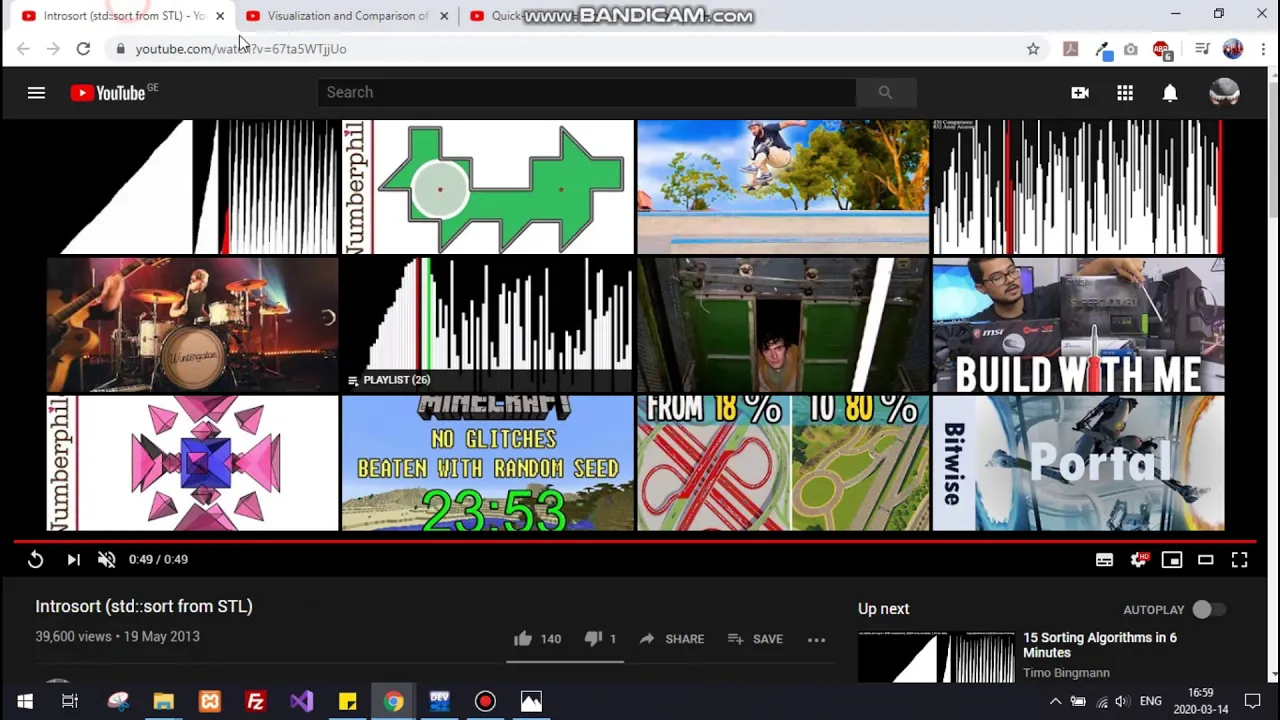Toggle the Autoplay switch
Viewport: 1280px width, 720px height.
pyautogui.click(x=1208, y=609)
